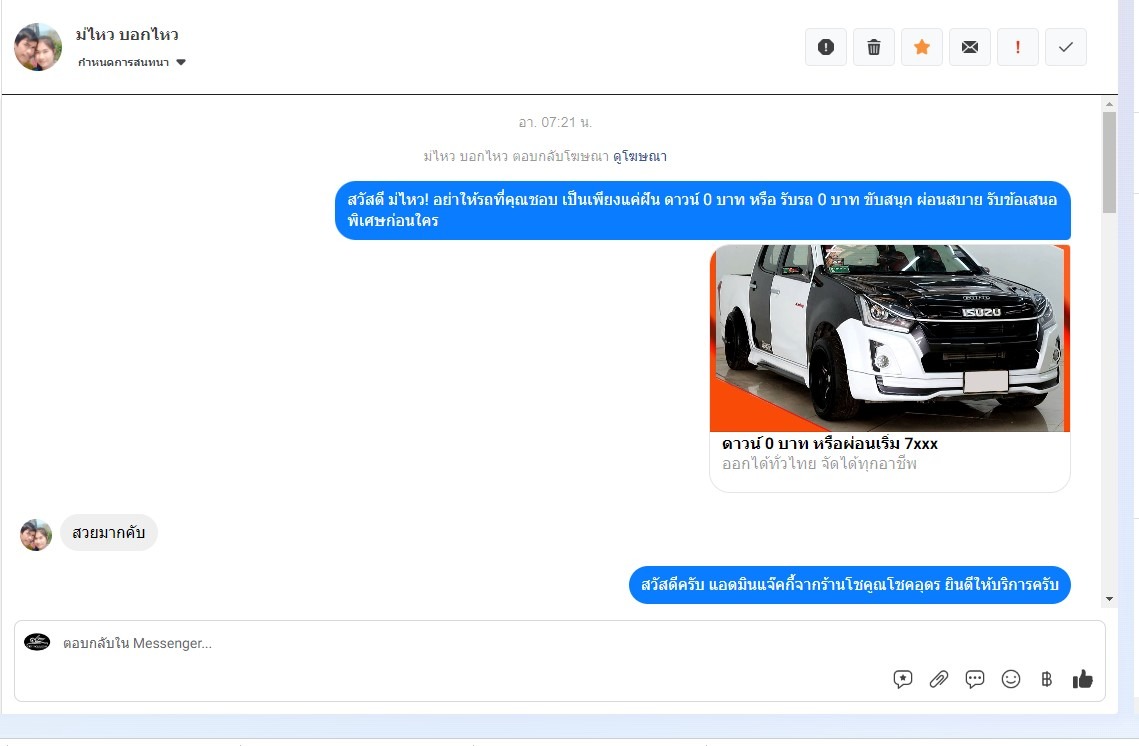Click the blue สวัสดีครับ แอดมินแจ็คกี้ reply bubble
The height and width of the screenshot is (746, 1139).
tap(850, 585)
